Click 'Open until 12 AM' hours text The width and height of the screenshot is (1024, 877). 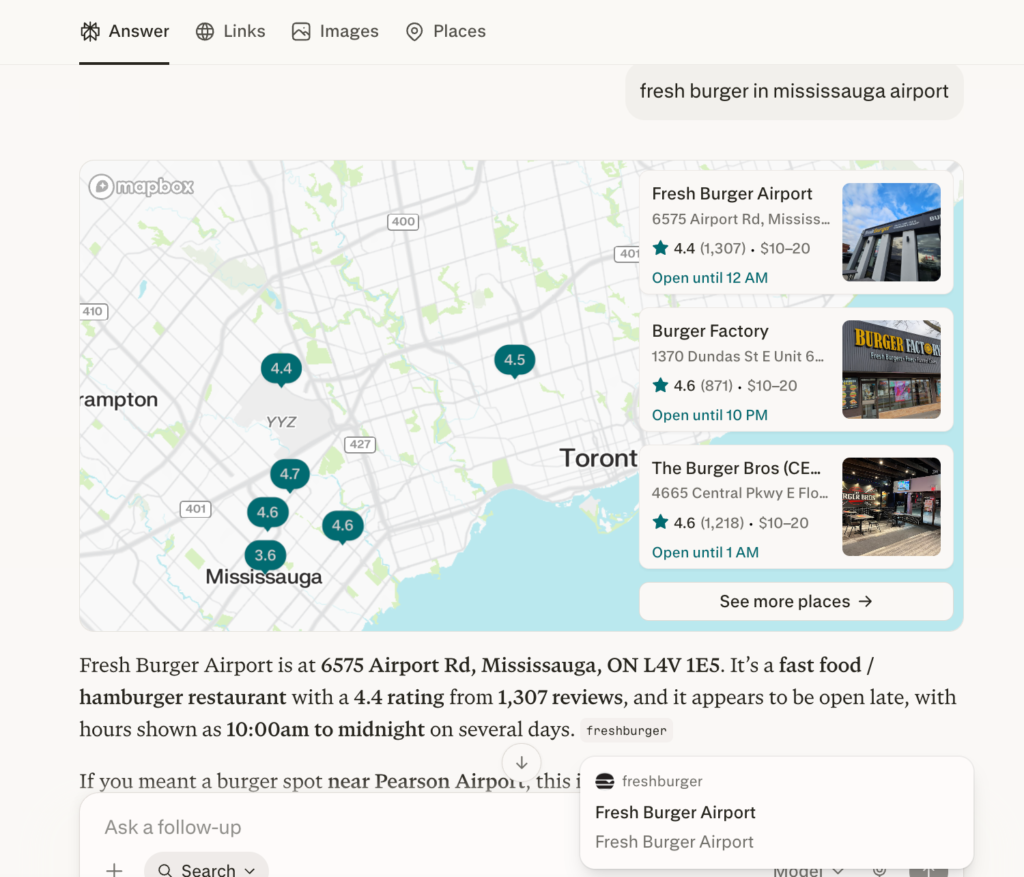click(x=710, y=278)
